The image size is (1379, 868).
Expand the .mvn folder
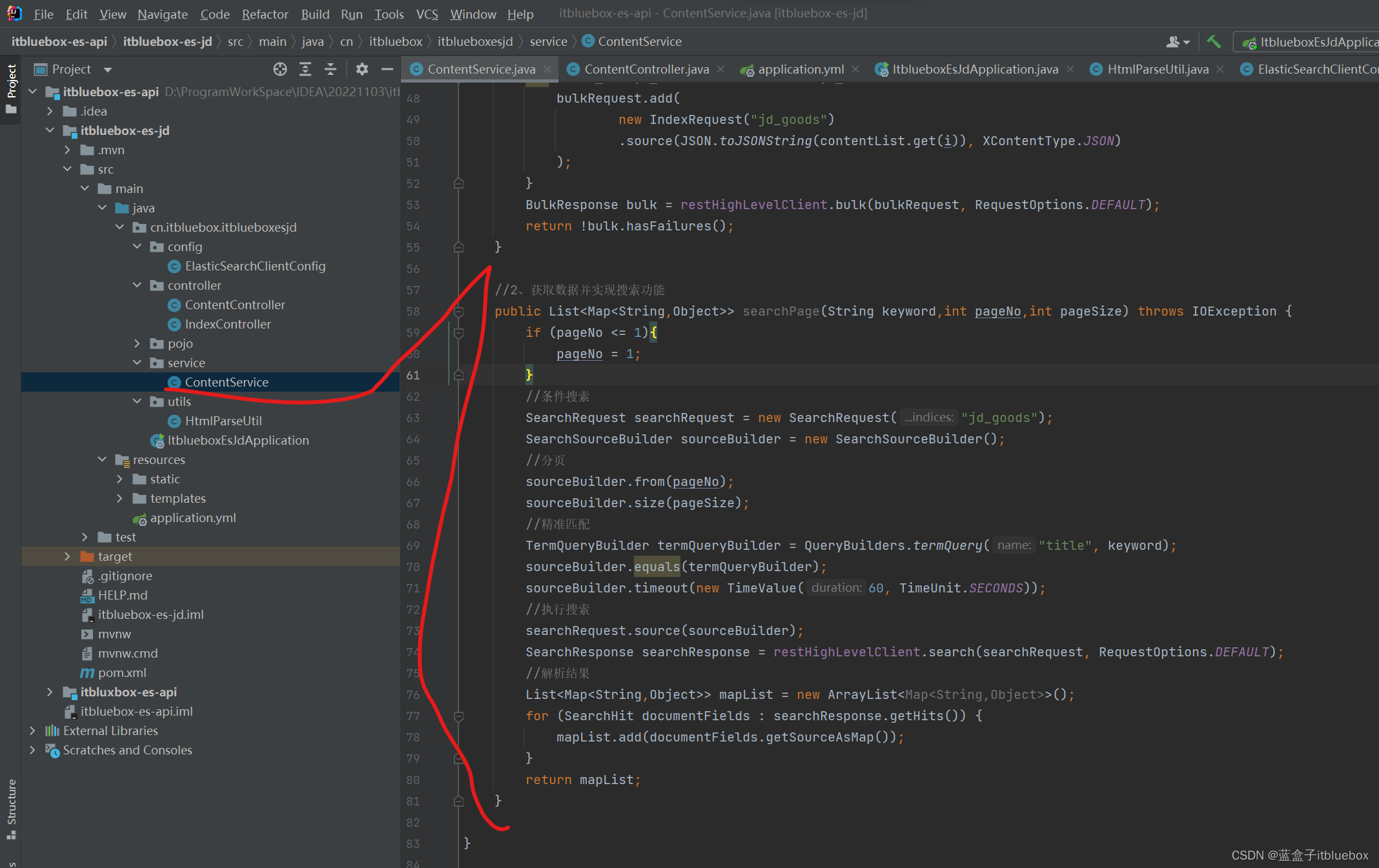[68, 150]
